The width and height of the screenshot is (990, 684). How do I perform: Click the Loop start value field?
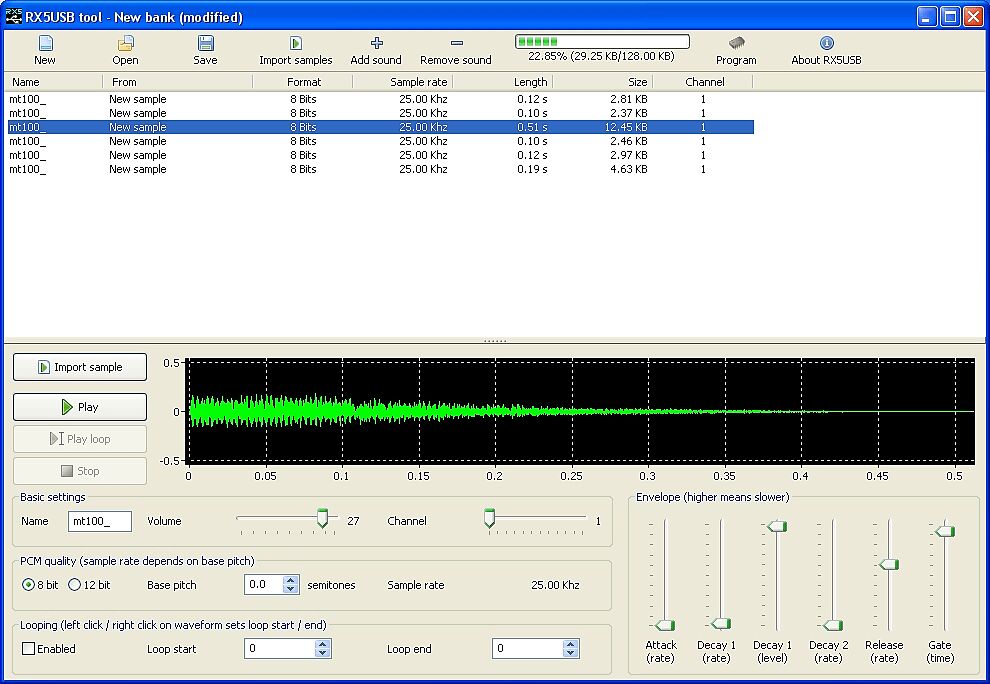[x=280, y=649]
